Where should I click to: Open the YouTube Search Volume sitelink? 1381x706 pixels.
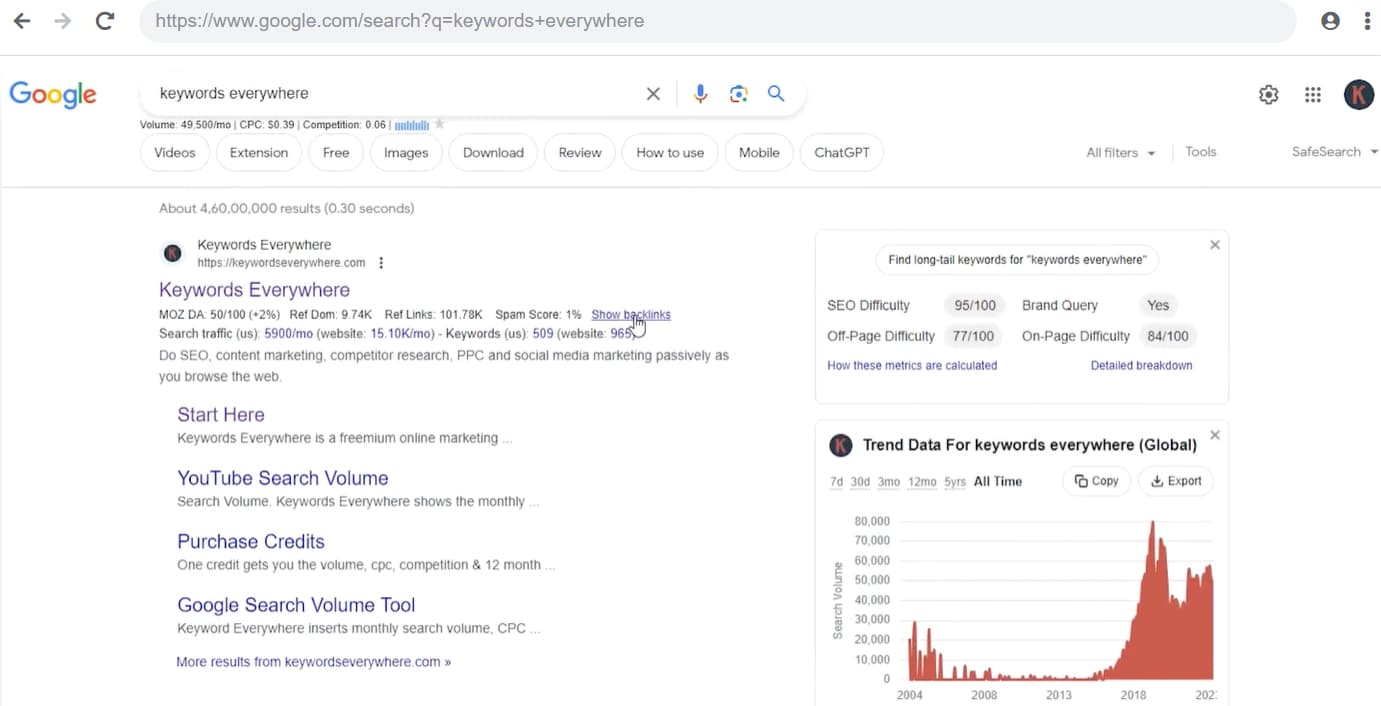click(x=283, y=478)
